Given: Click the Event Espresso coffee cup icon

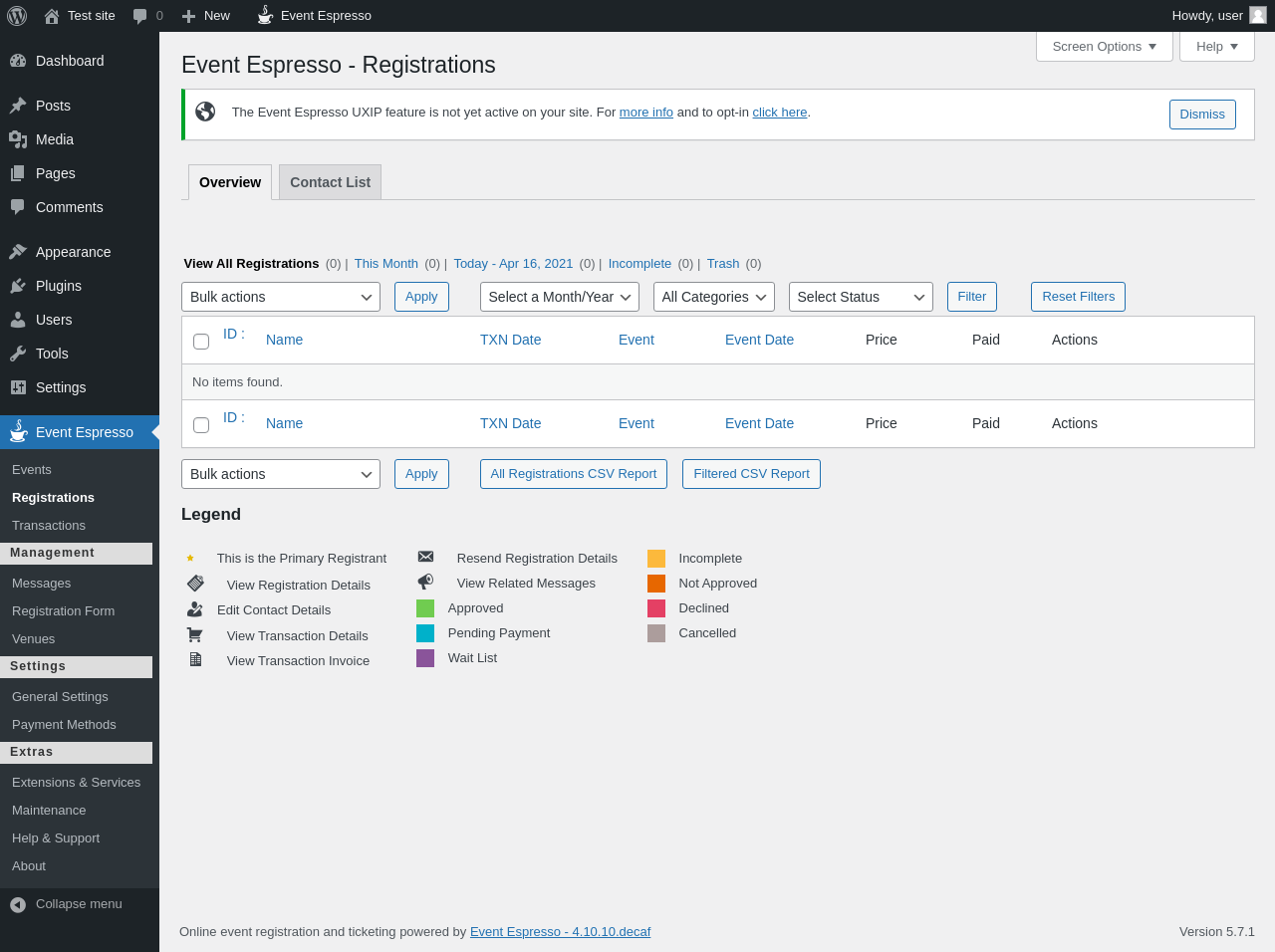Looking at the screenshot, I should pos(265,15).
